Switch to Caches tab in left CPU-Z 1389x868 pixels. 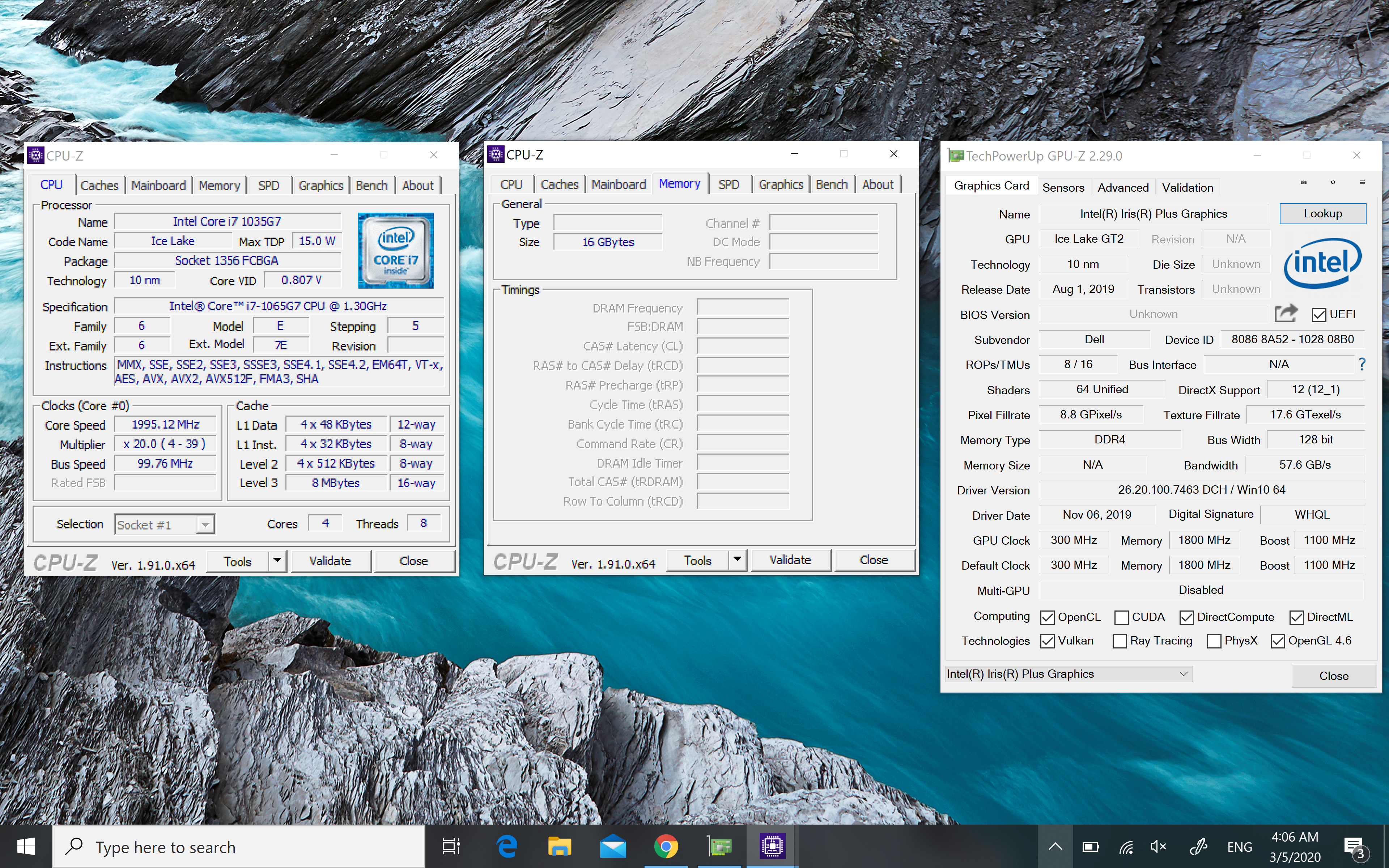[99, 186]
